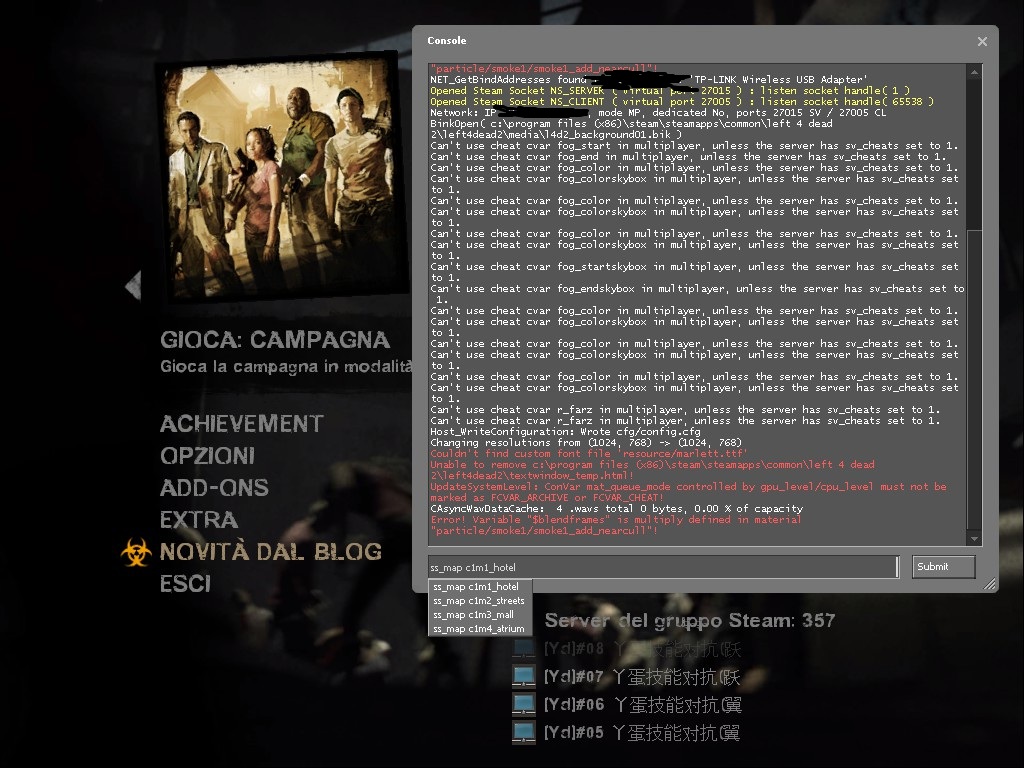The image size is (1024, 768).
Task: Join the [Yd]#06 server entry
Action: tap(643, 705)
